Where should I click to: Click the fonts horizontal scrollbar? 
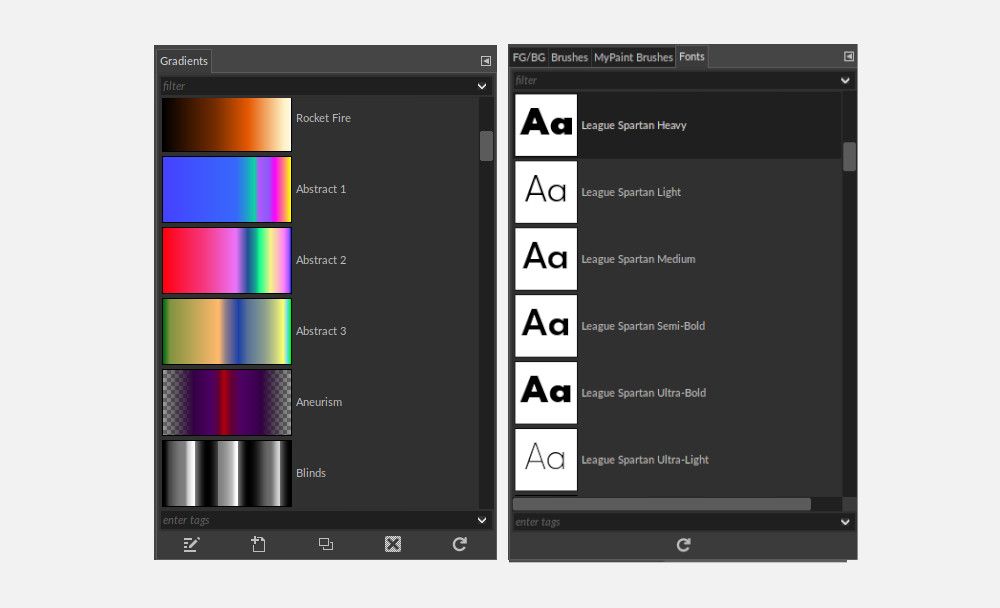point(662,504)
